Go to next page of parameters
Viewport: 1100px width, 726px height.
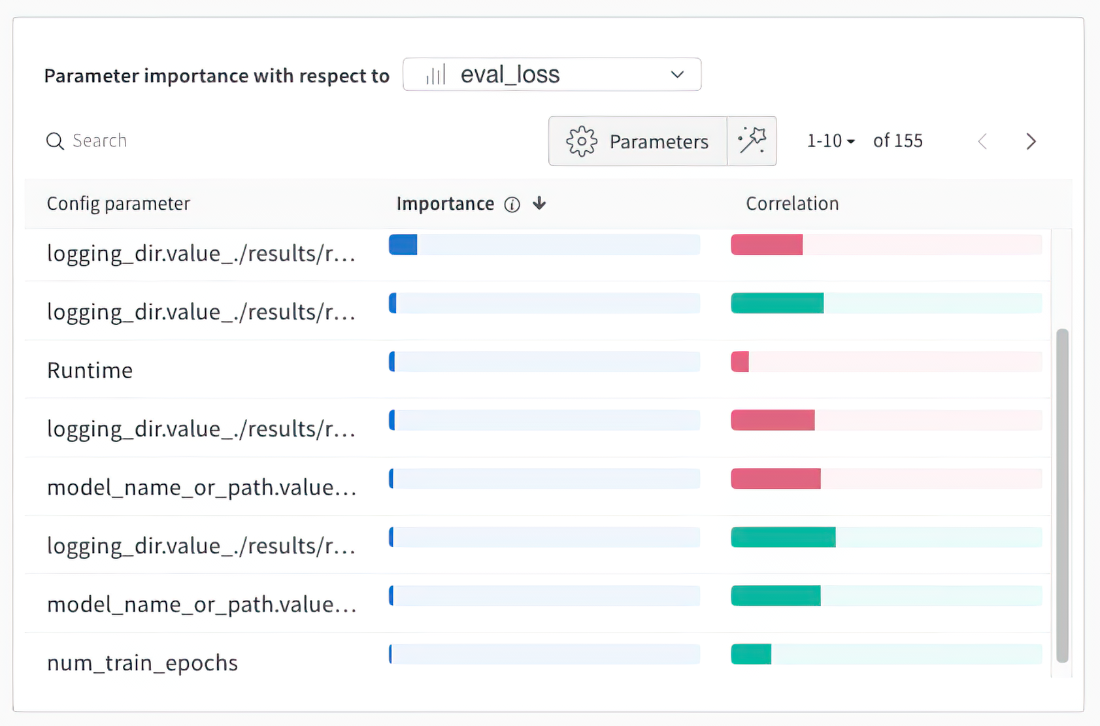(x=1031, y=142)
